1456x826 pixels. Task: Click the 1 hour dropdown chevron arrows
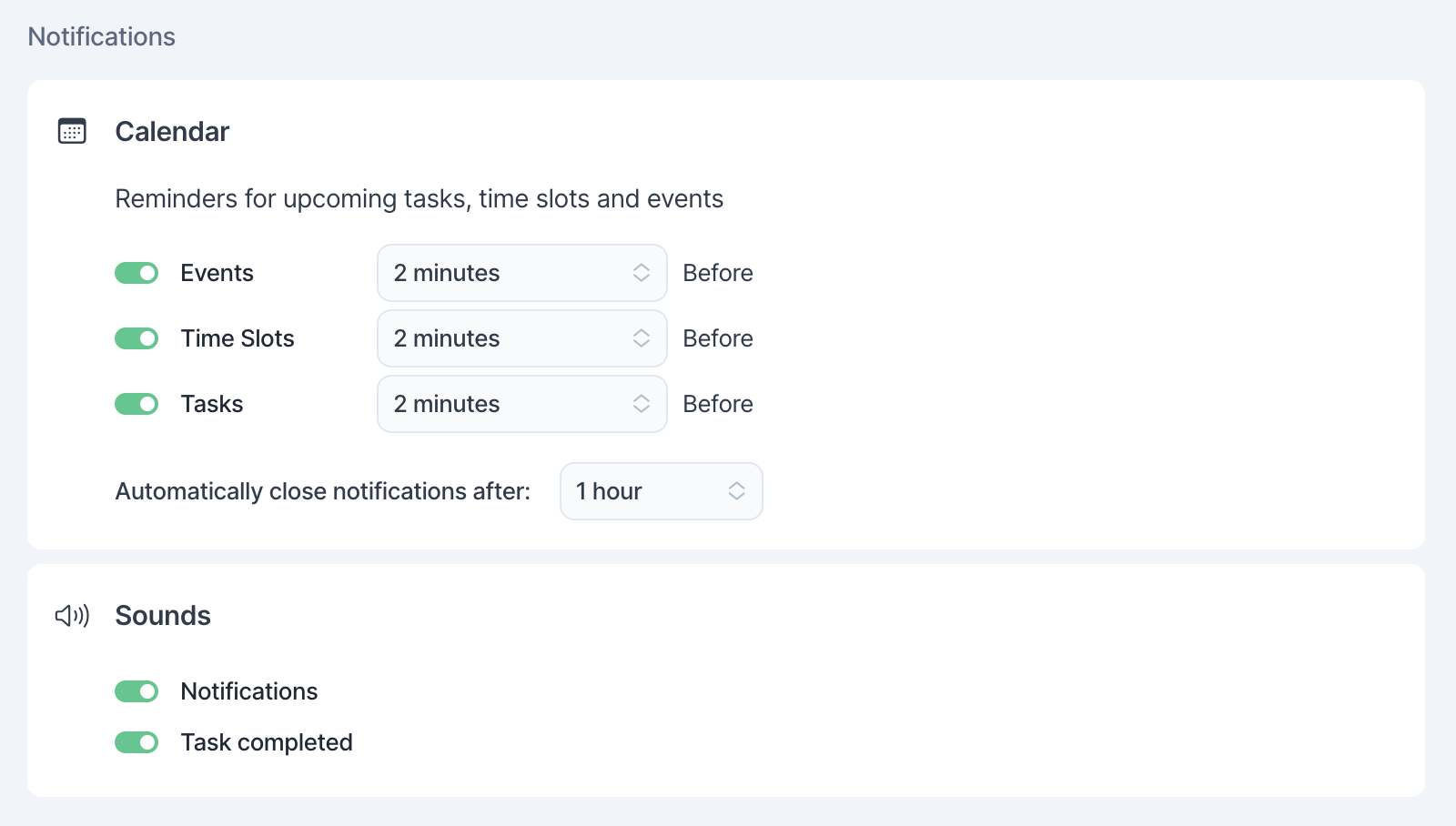(x=737, y=491)
